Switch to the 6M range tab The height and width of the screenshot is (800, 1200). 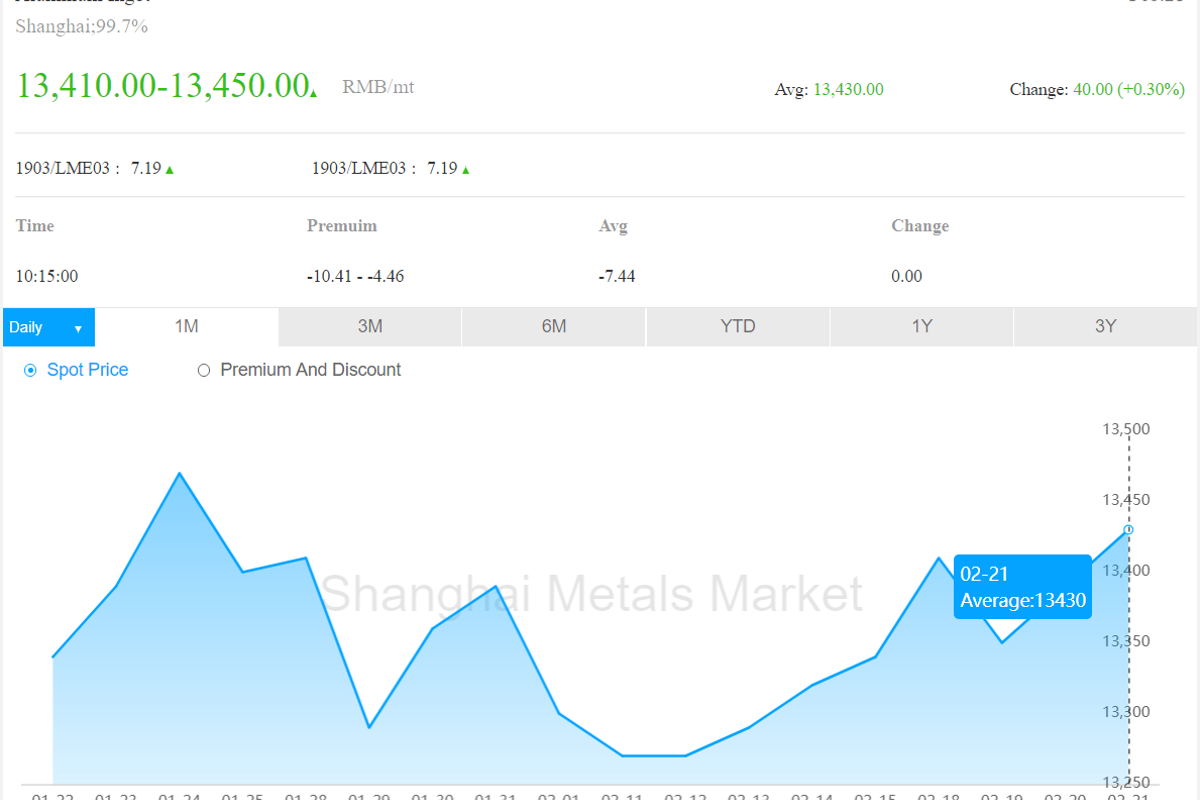pos(554,327)
